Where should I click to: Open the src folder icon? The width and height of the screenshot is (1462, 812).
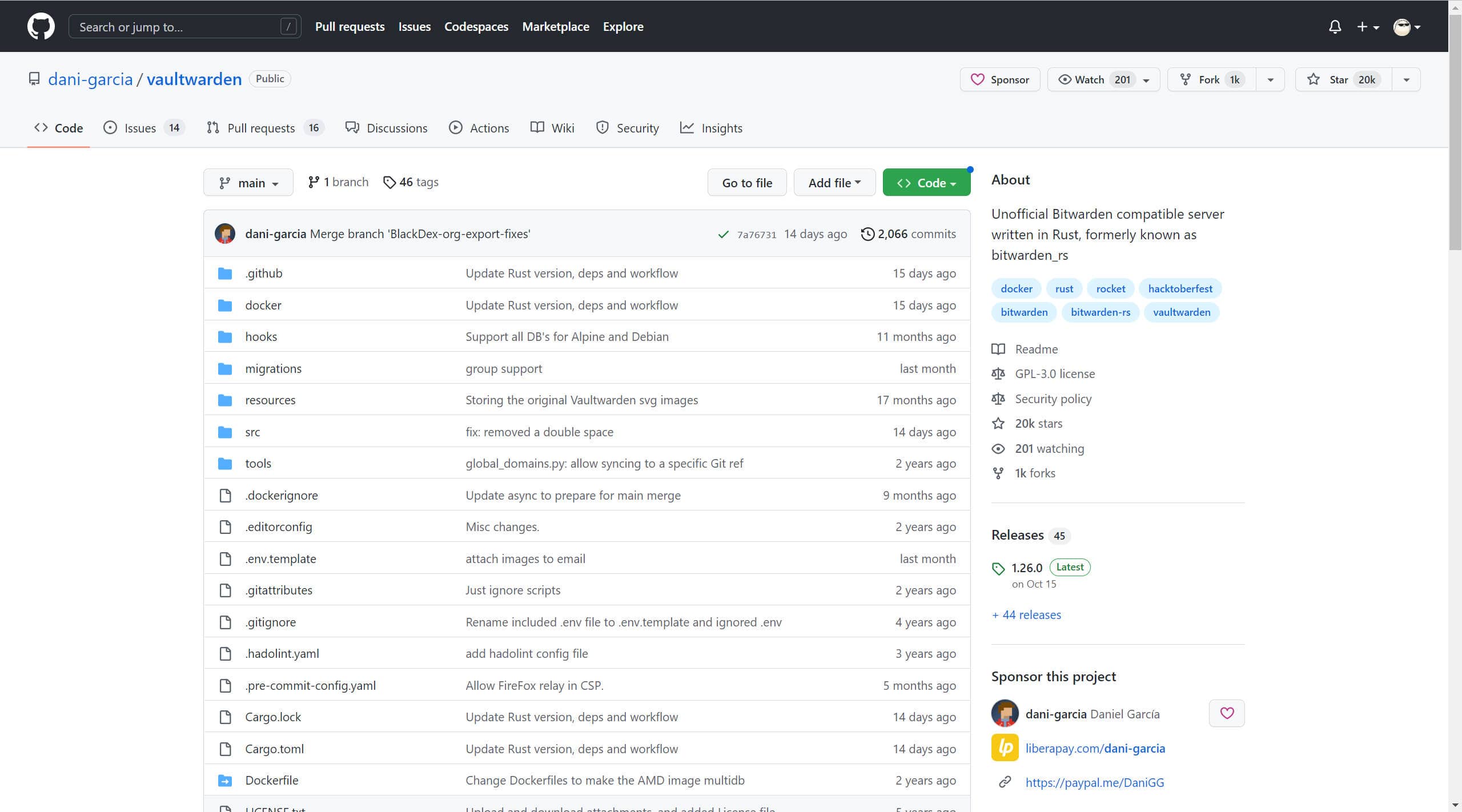click(x=225, y=432)
